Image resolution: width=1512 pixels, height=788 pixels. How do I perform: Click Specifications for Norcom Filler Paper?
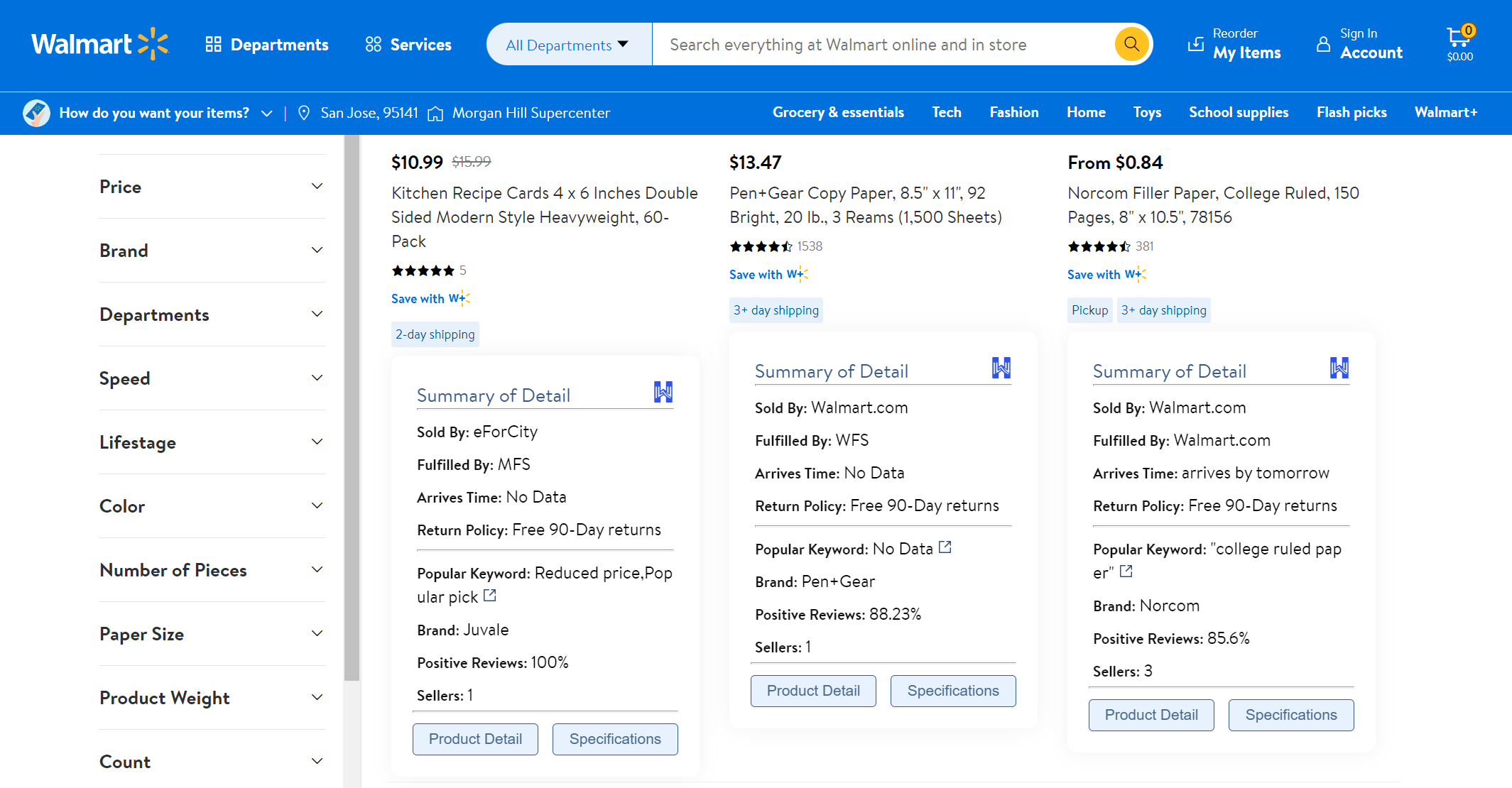pos(1291,715)
